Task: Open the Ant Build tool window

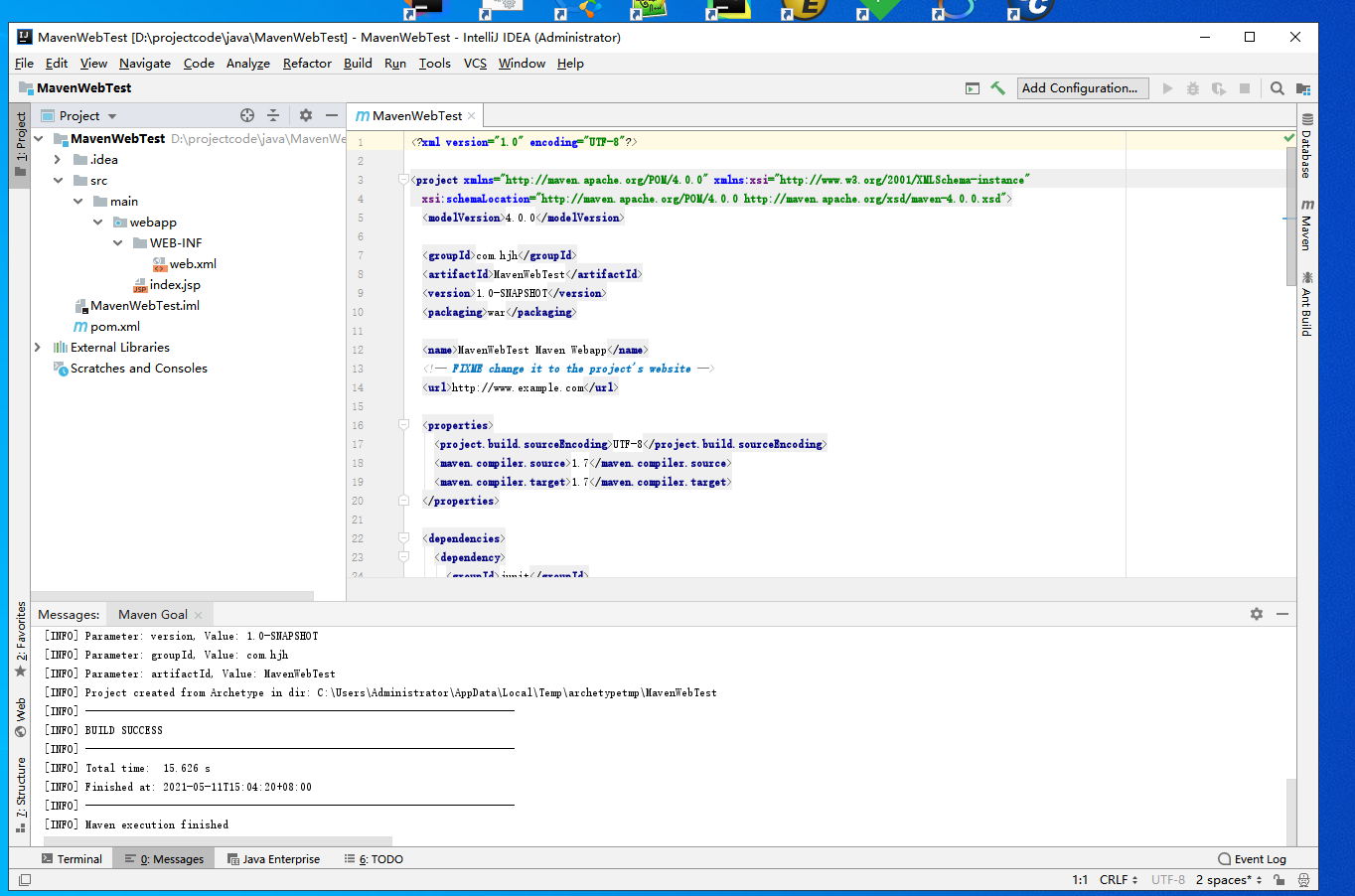Action: (1307, 304)
